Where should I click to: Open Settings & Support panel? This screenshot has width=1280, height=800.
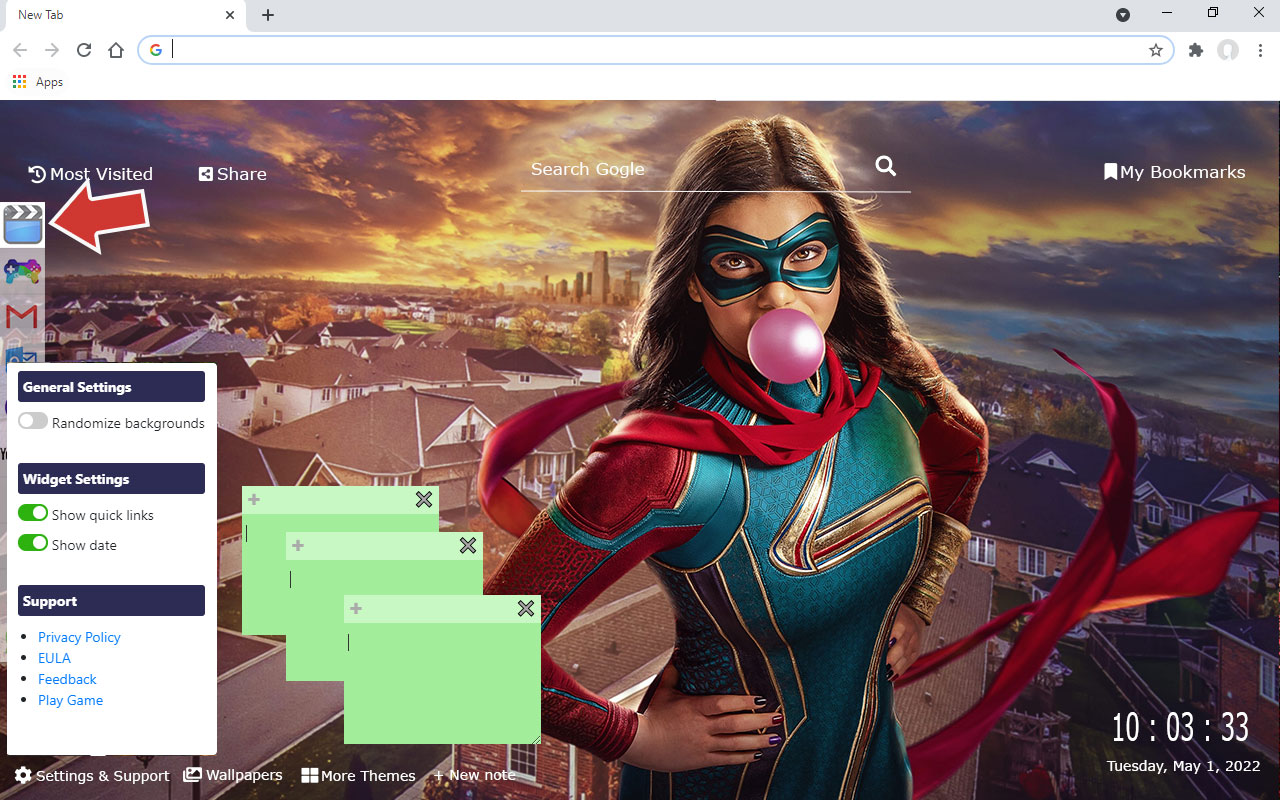tap(92, 776)
